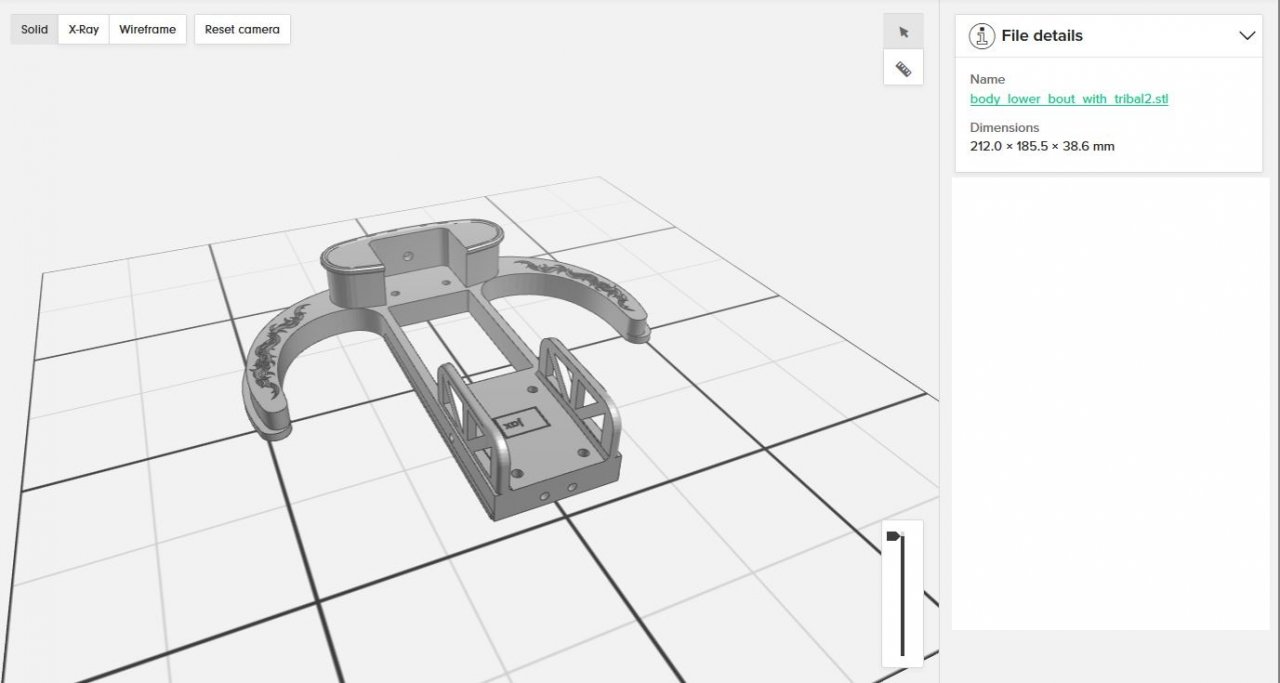Collapse the File details panel
Image resolution: width=1280 pixels, height=683 pixels.
[x=1247, y=35]
